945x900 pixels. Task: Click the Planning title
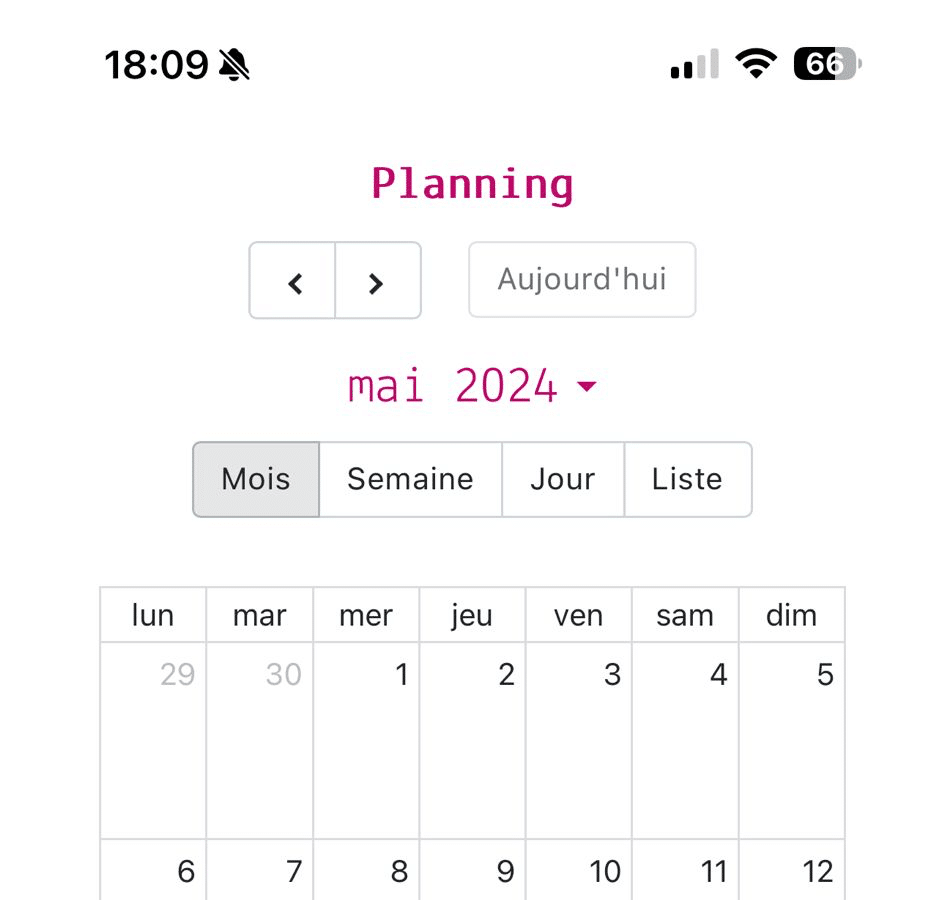point(472,184)
